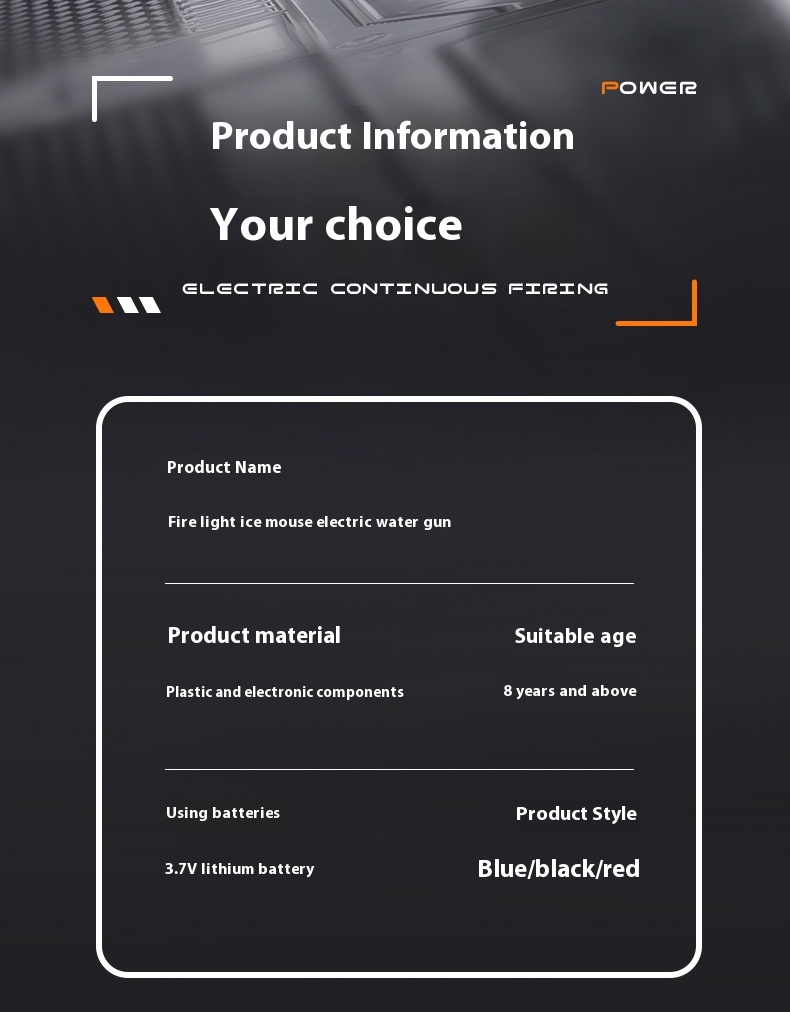Click the Product Style label

click(576, 814)
